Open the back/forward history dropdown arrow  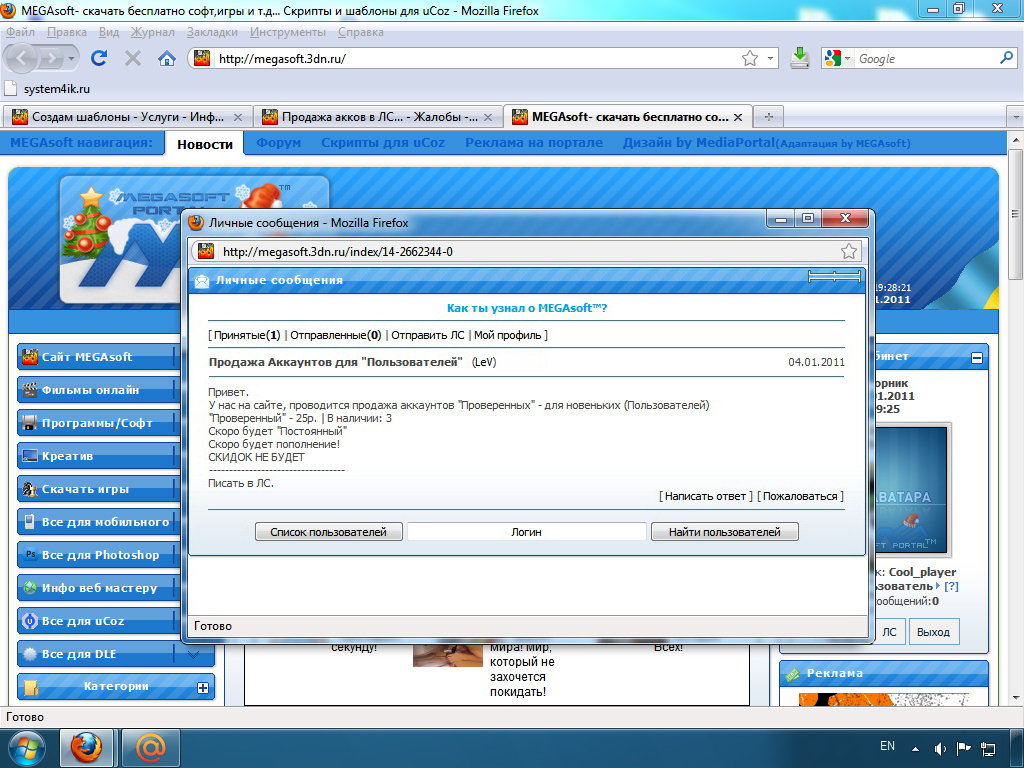pos(71,59)
